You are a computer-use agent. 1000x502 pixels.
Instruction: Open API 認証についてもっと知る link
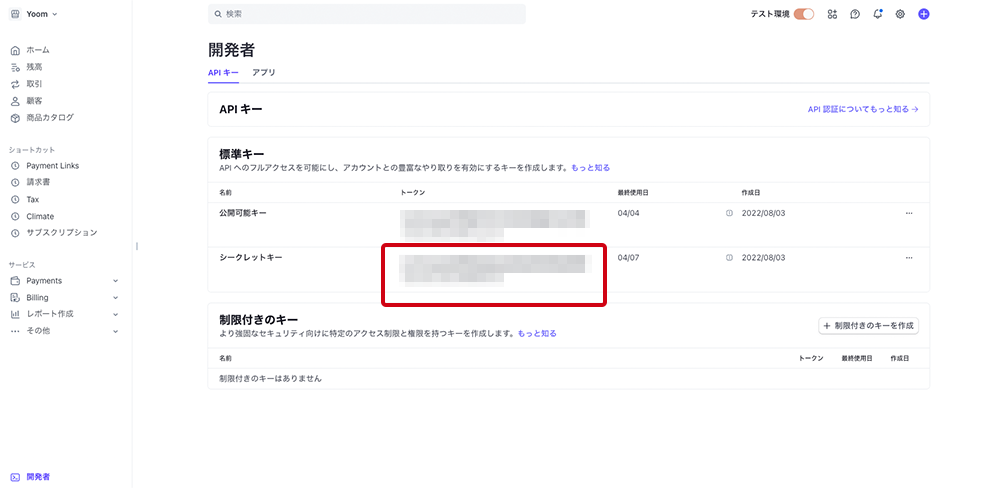pyautogui.click(x=862, y=109)
